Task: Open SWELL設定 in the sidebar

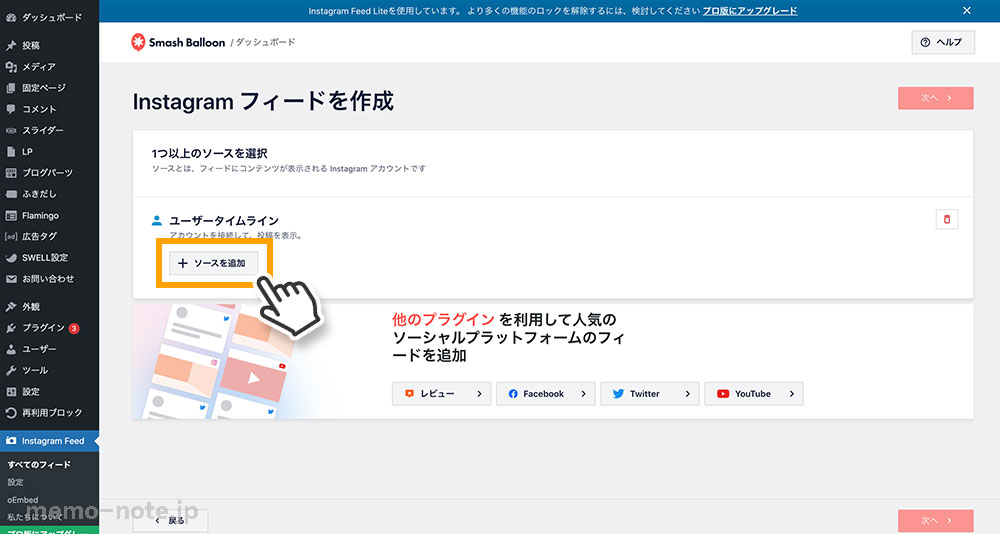Action: pyautogui.click(x=49, y=258)
